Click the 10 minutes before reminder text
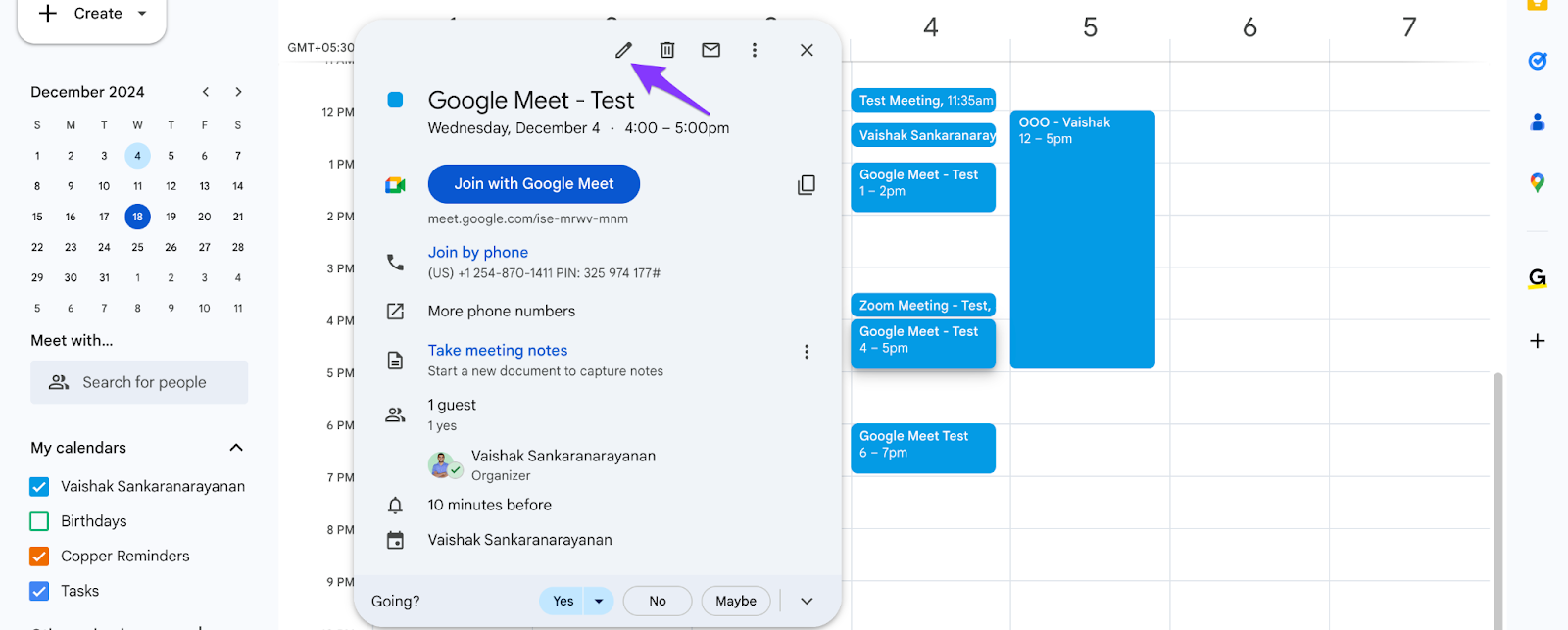This screenshot has width=1568, height=630. tap(490, 506)
